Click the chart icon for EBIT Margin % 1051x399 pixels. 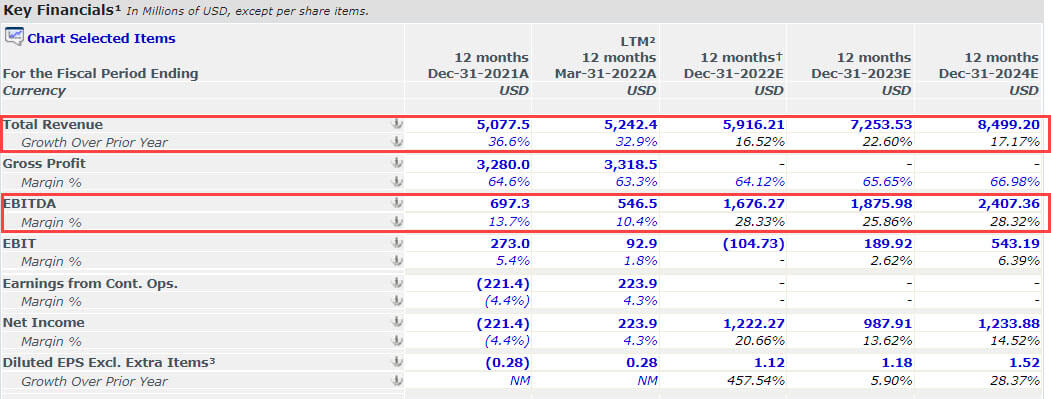click(x=397, y=261)
